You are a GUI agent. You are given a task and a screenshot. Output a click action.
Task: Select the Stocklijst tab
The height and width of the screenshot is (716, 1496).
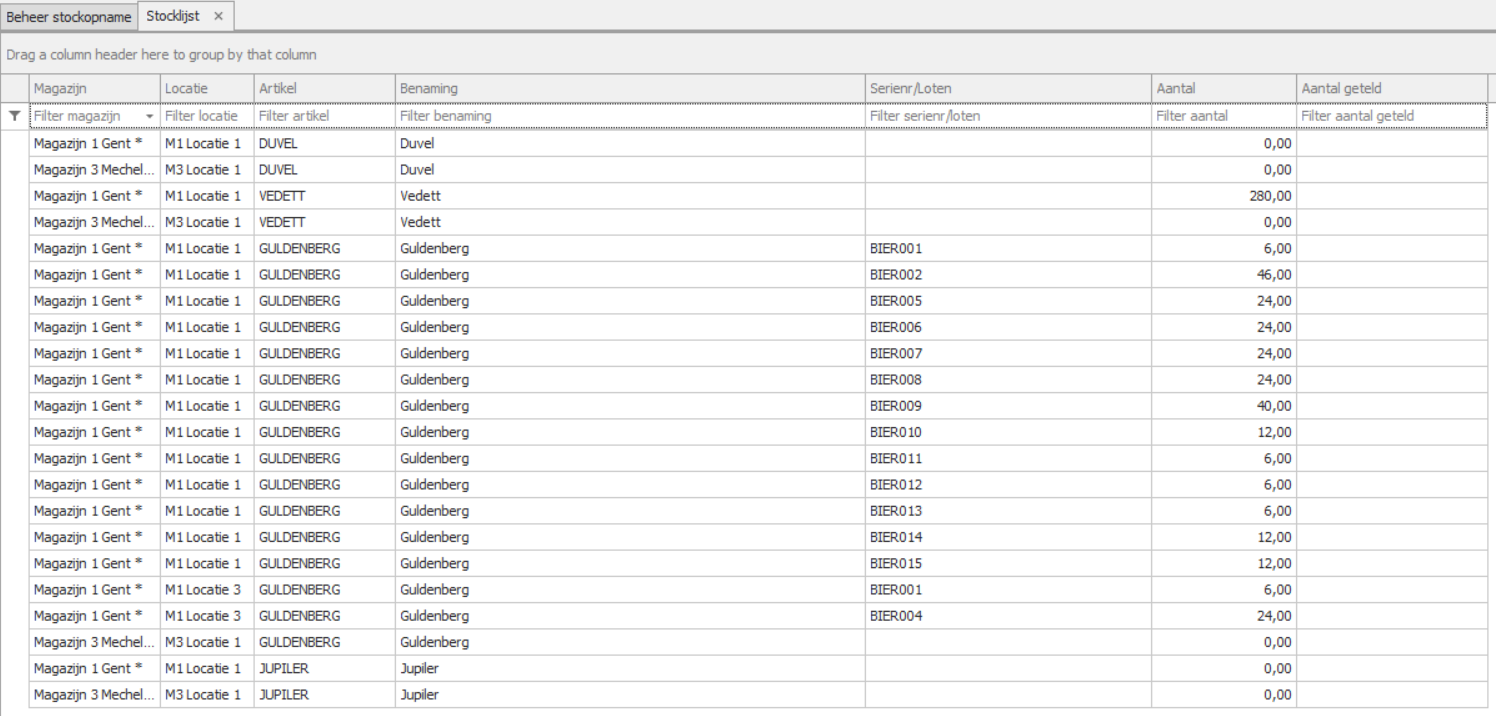pyautogui.click(x=173, y=17)
